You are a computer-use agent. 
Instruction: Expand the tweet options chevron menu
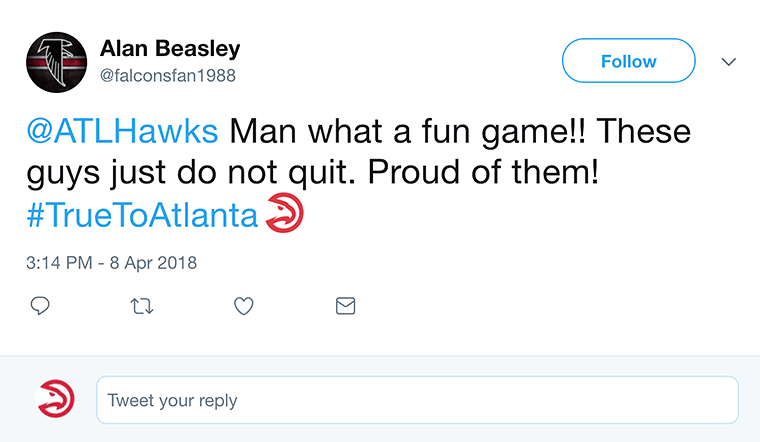point(728,62)
